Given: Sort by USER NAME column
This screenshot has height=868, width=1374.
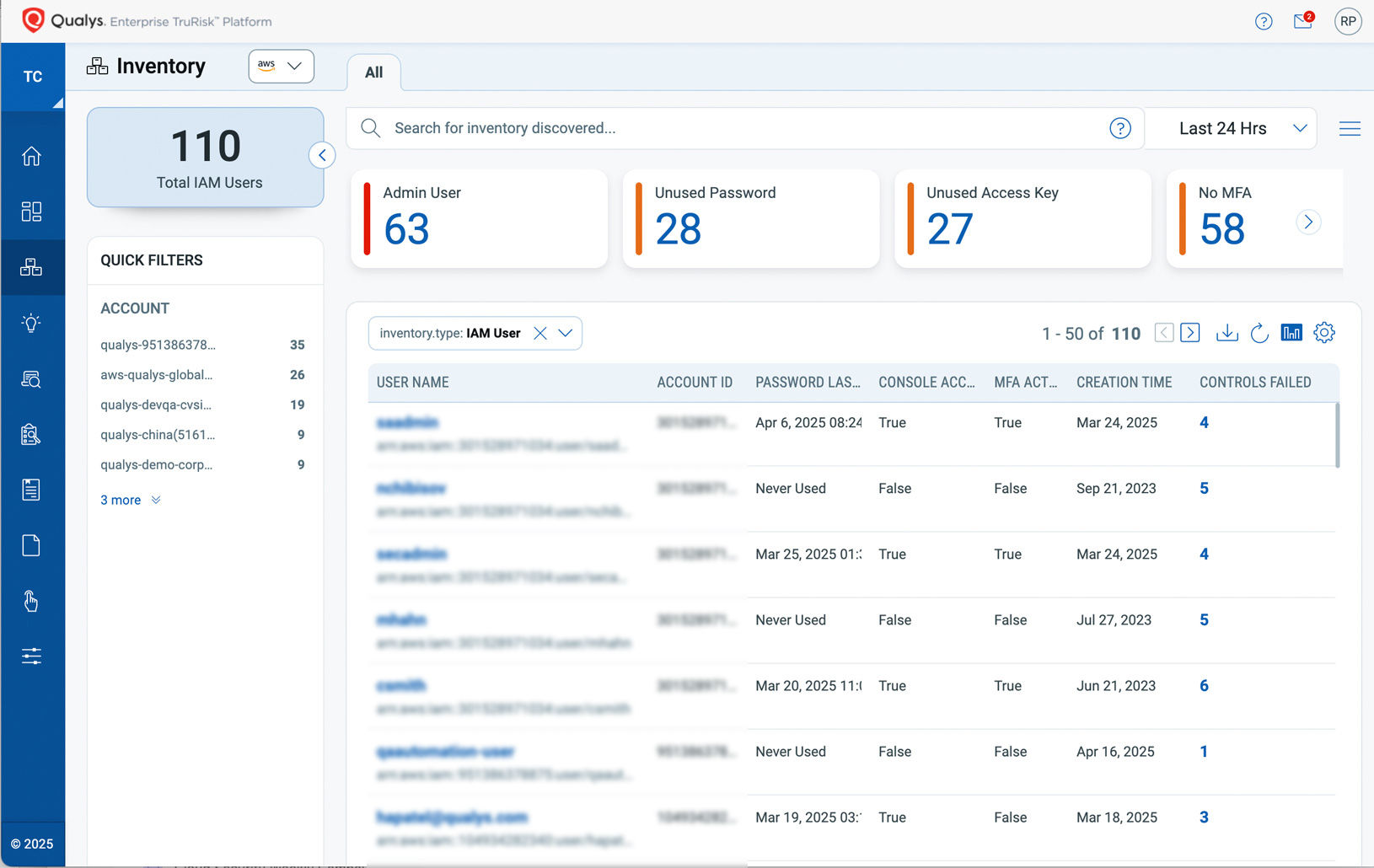Looking at the screenshot, I should (x=413, y=383).
